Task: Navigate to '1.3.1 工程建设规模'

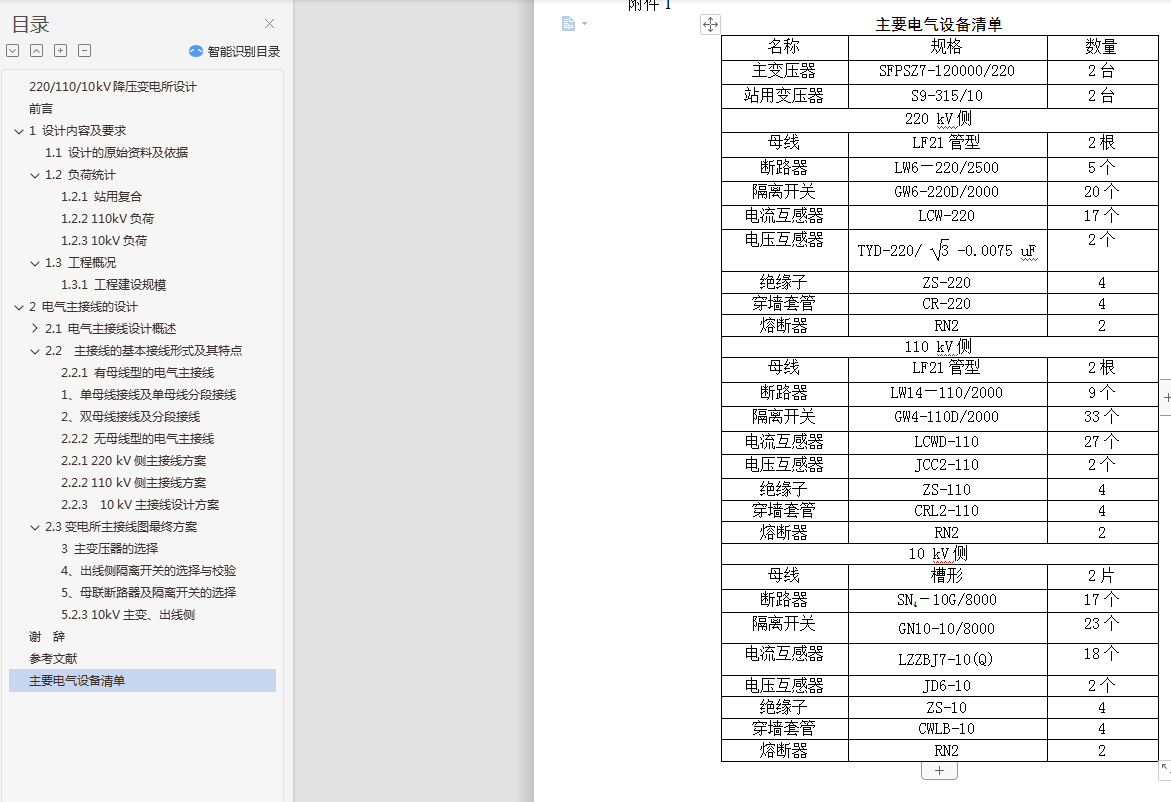Action: (114, 285)
